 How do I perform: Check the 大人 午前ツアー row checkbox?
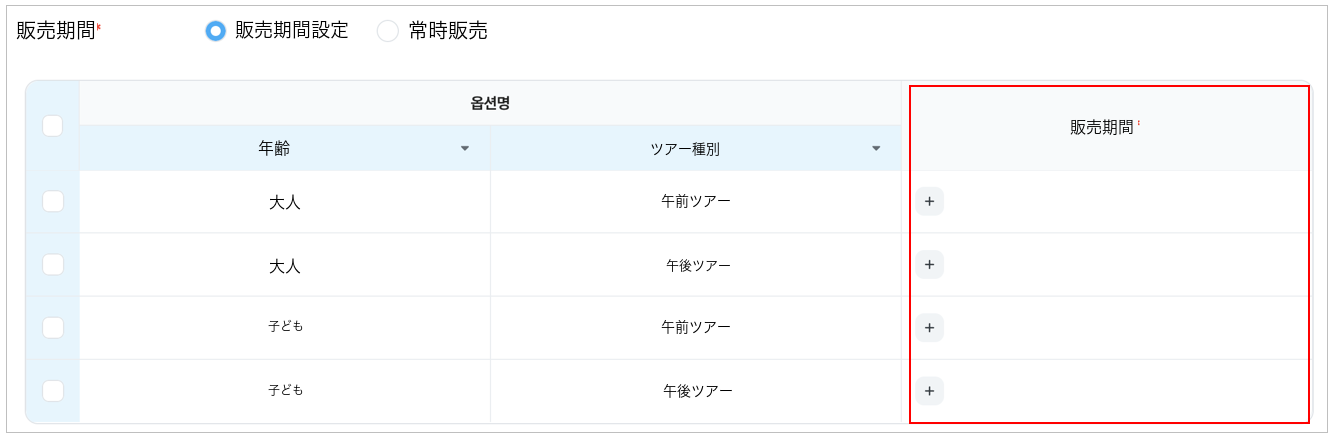53,201
